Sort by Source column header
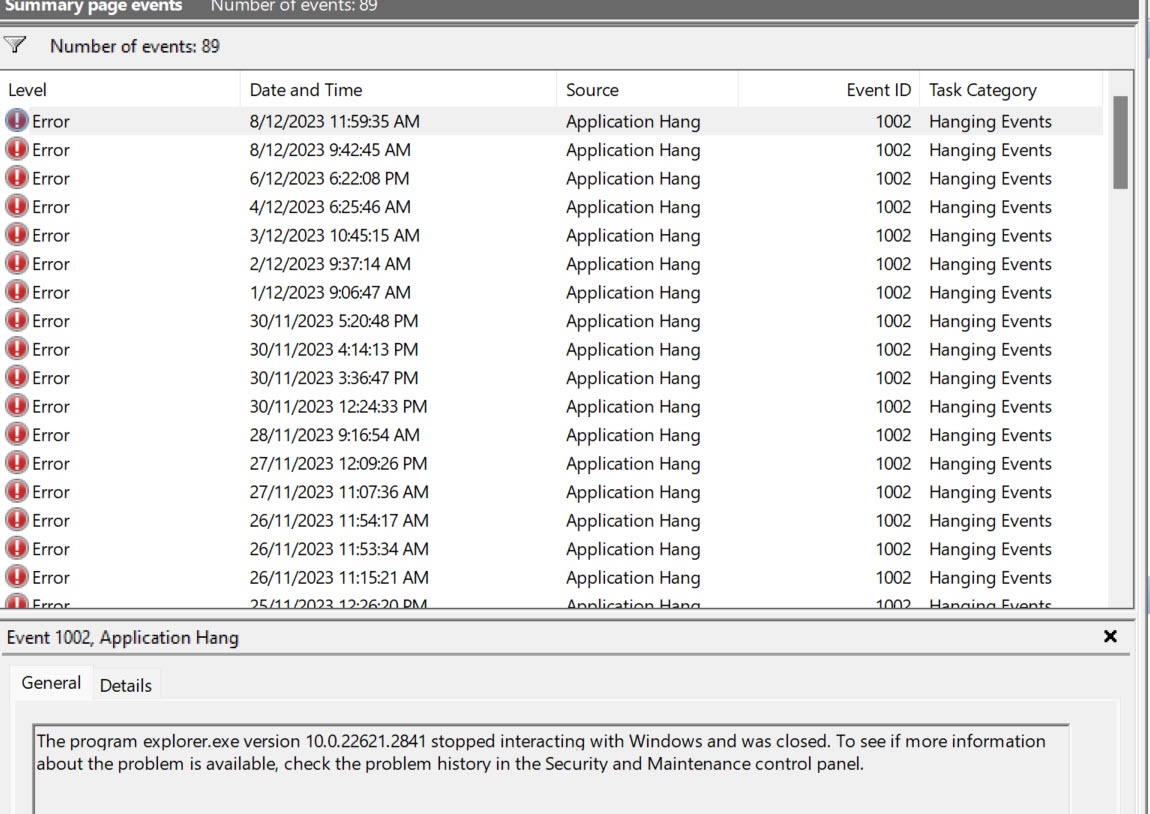 (648, 89)
